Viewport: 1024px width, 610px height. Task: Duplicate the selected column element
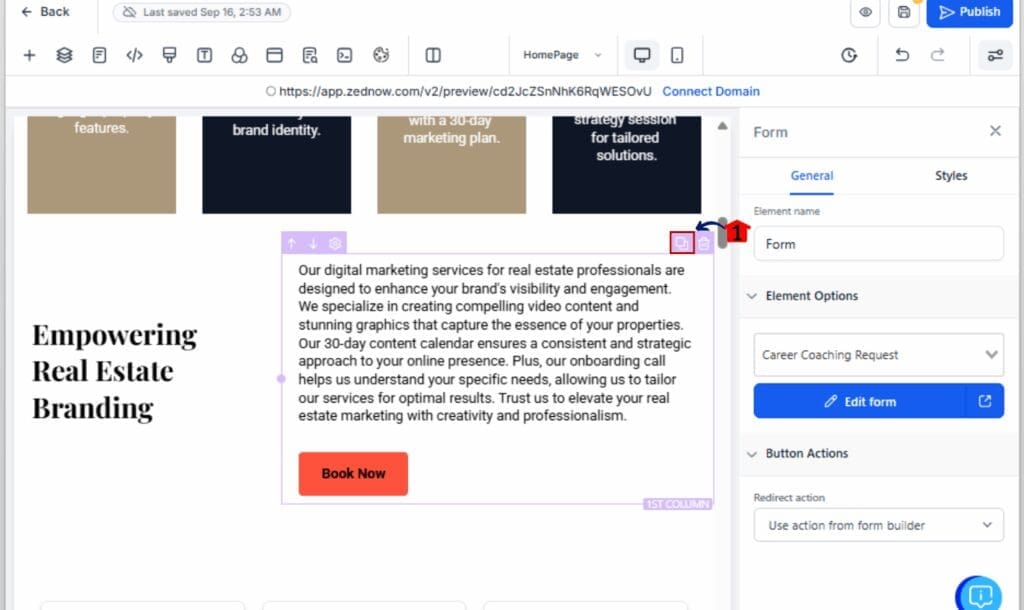pyautogui.click(x=682, y=243)
